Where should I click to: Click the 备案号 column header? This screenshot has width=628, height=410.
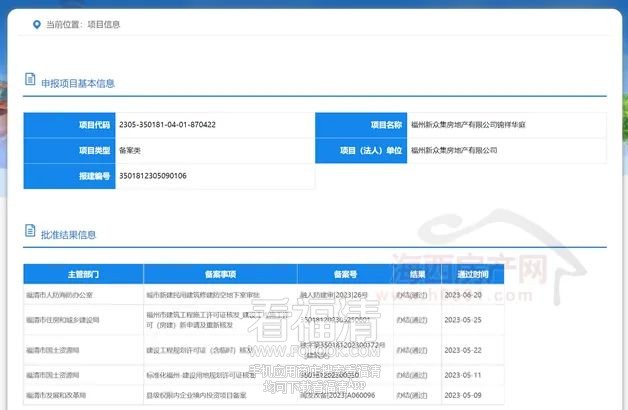coord(345,273)
